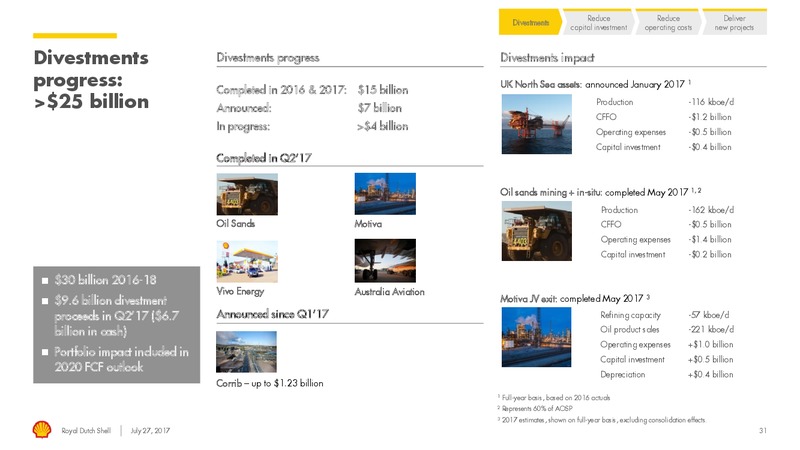Click the UK North Sea platform image
Viewport: 800px width, 450px height.
click(537, 124)
